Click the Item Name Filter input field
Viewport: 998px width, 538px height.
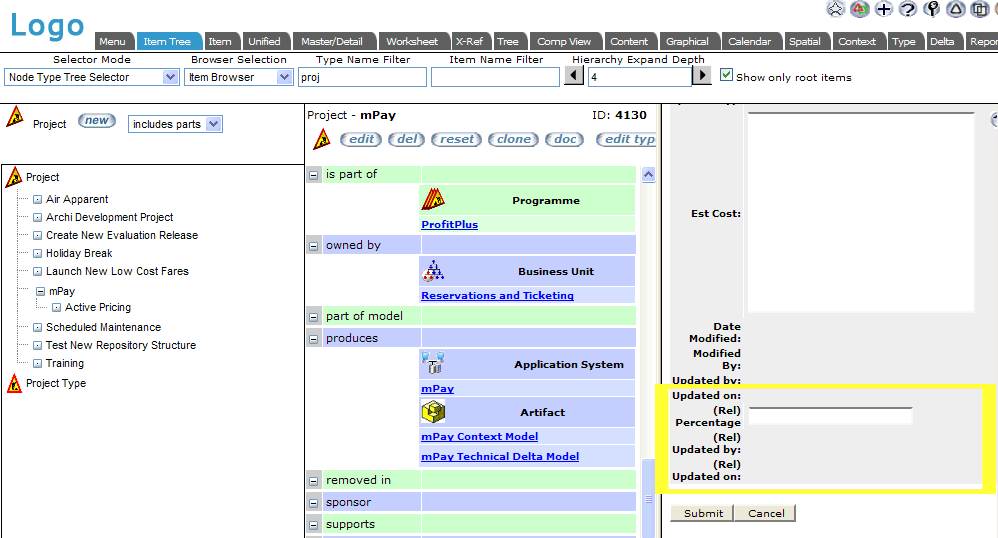[494, 77]
